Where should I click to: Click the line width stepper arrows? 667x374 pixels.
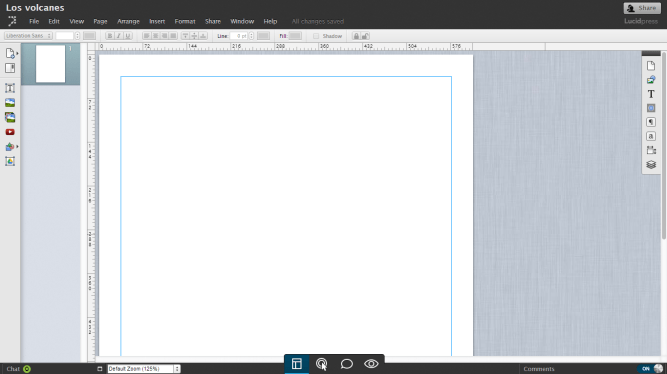(251, 36)
